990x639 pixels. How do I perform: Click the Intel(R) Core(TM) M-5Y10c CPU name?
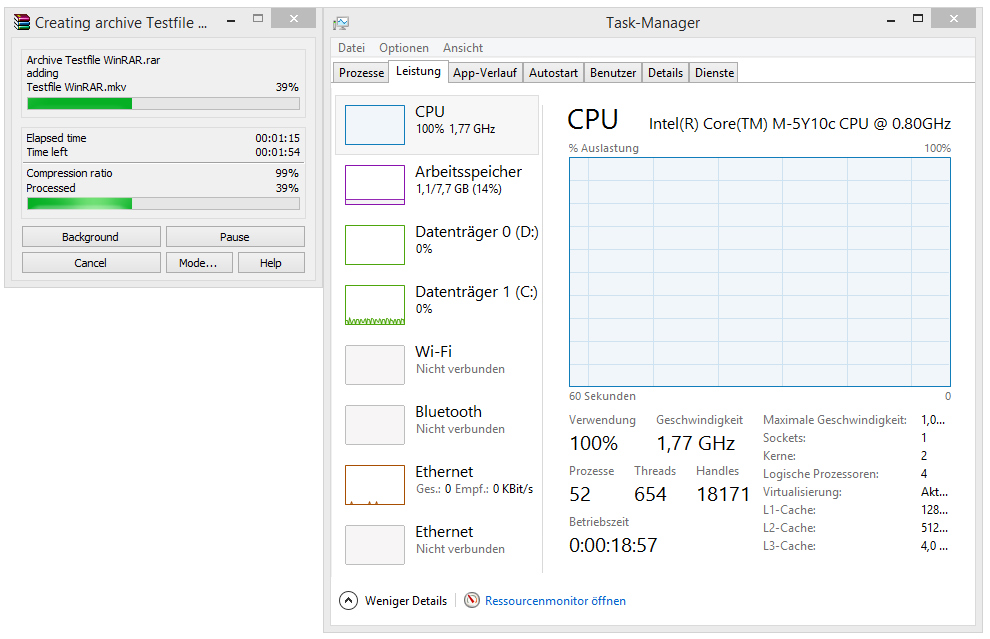click(x=799, y=124)
